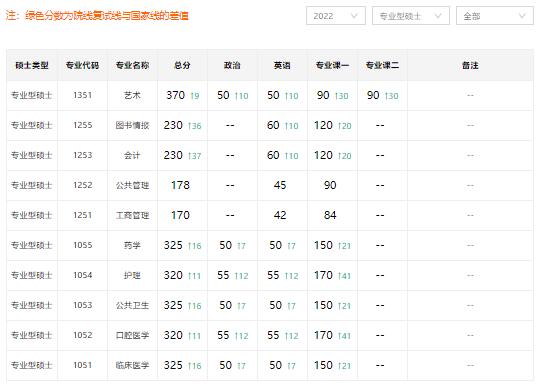Image resolution: width=539 pixels, height=385 pixels.
Task: Click the 专业代码 column header
Action: 82,65
